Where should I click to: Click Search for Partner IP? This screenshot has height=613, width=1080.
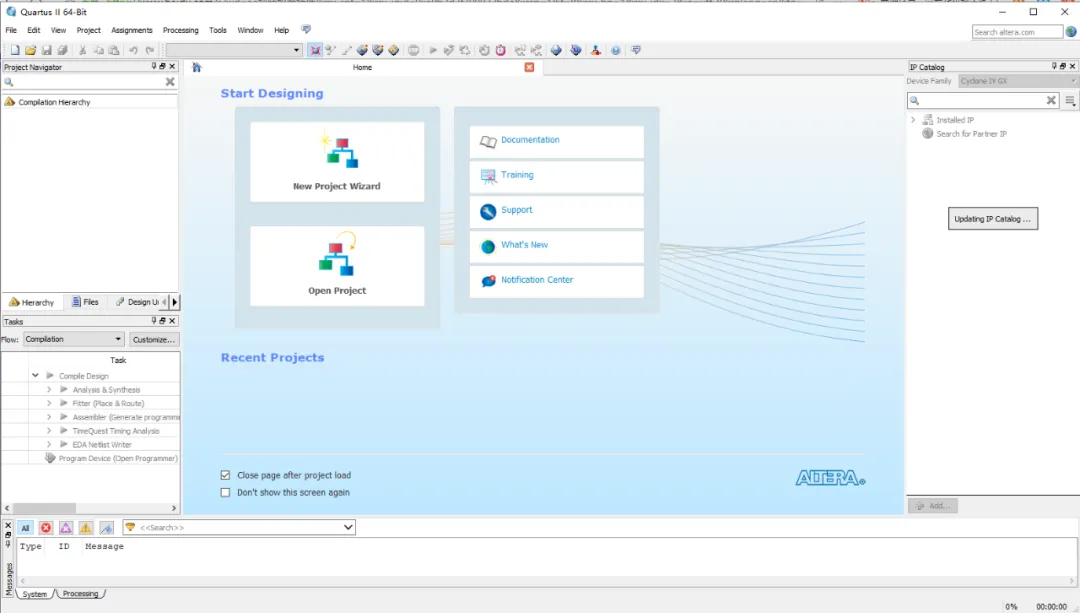click(x=971, y=134)
